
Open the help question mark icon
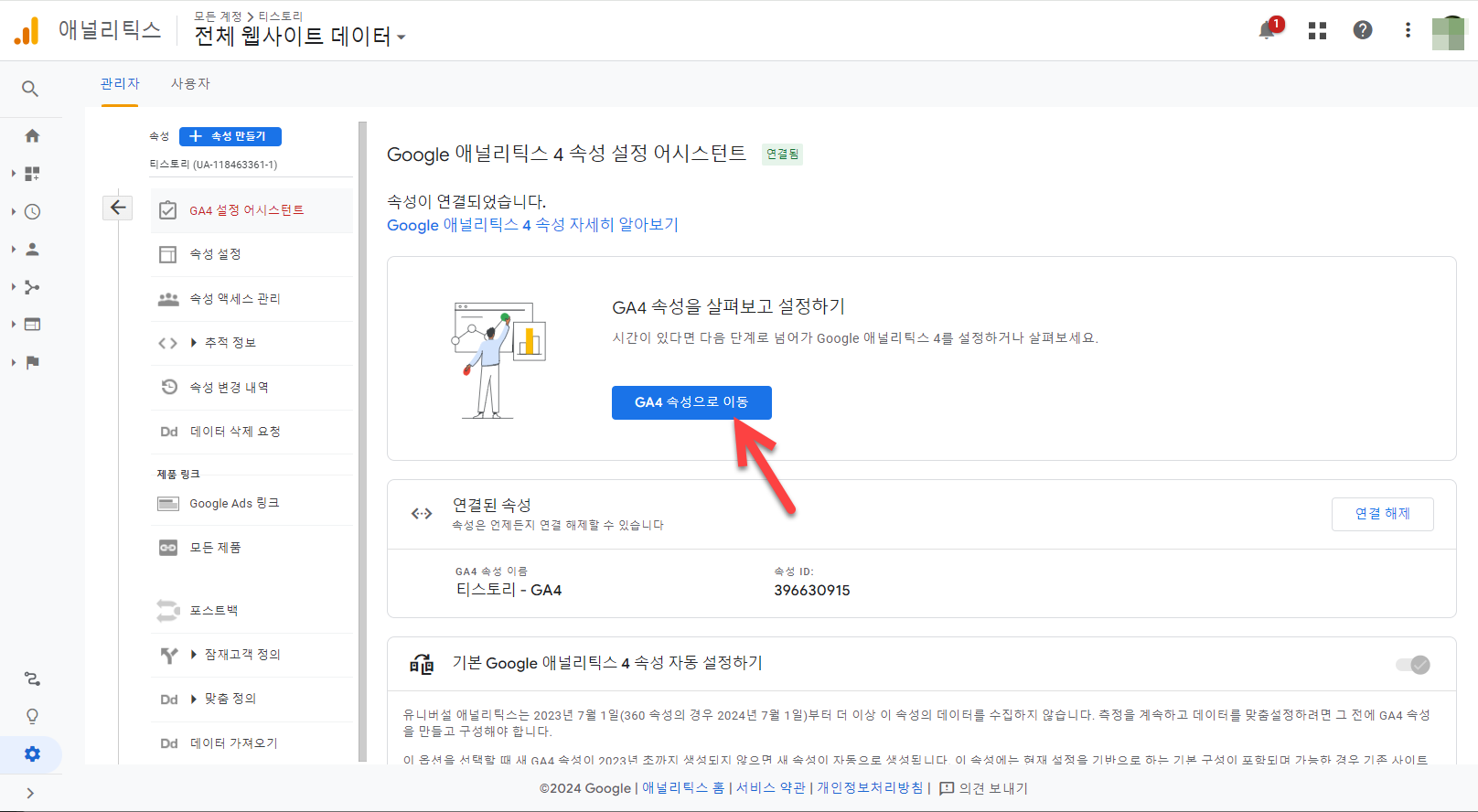pyautogui.click(x=1363, y=30)
